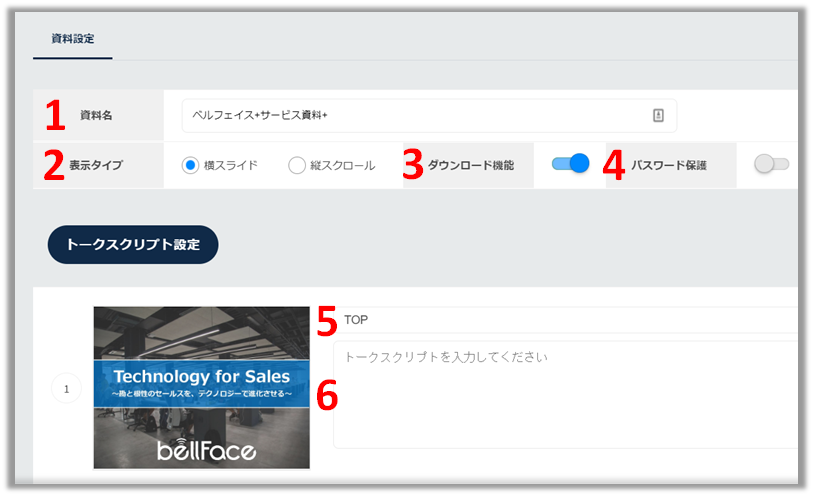Click the 資料名 label
Screen dimensions: 813x496
(96, 115)
